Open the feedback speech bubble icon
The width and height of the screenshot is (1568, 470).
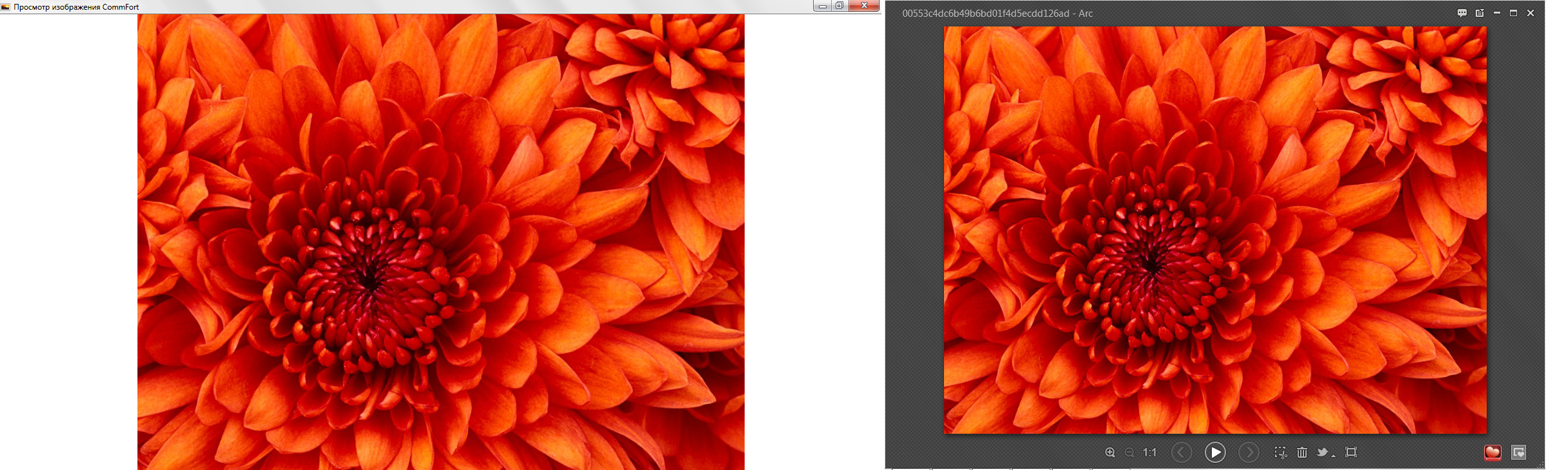tap(1462, 13)
